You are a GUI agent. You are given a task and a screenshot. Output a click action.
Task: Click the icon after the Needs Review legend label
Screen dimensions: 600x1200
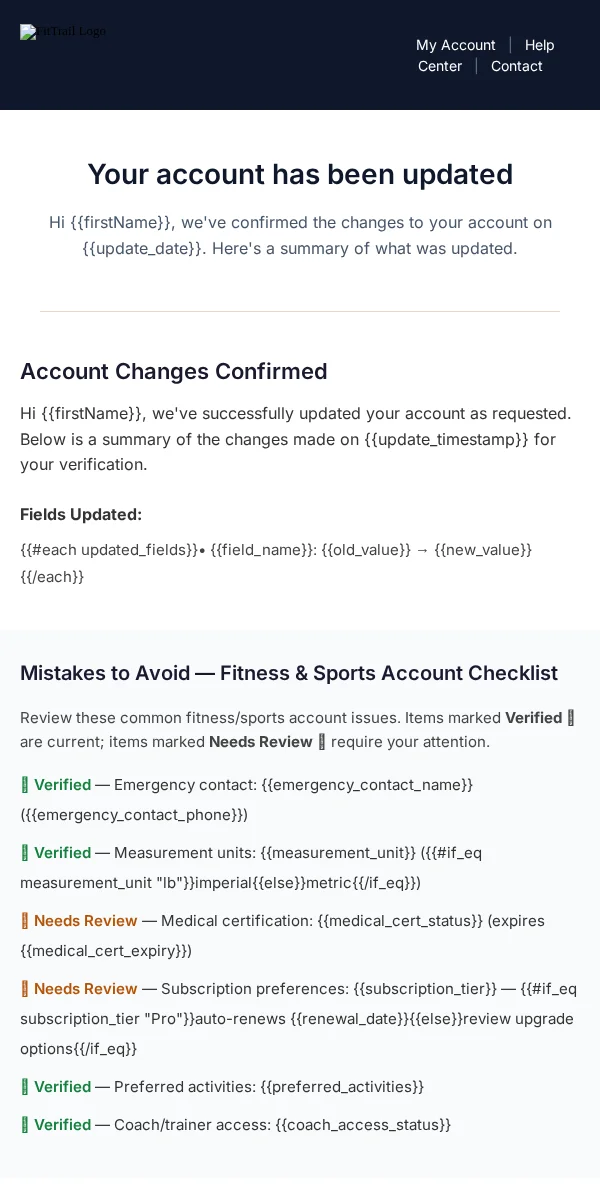click(322, 742)
